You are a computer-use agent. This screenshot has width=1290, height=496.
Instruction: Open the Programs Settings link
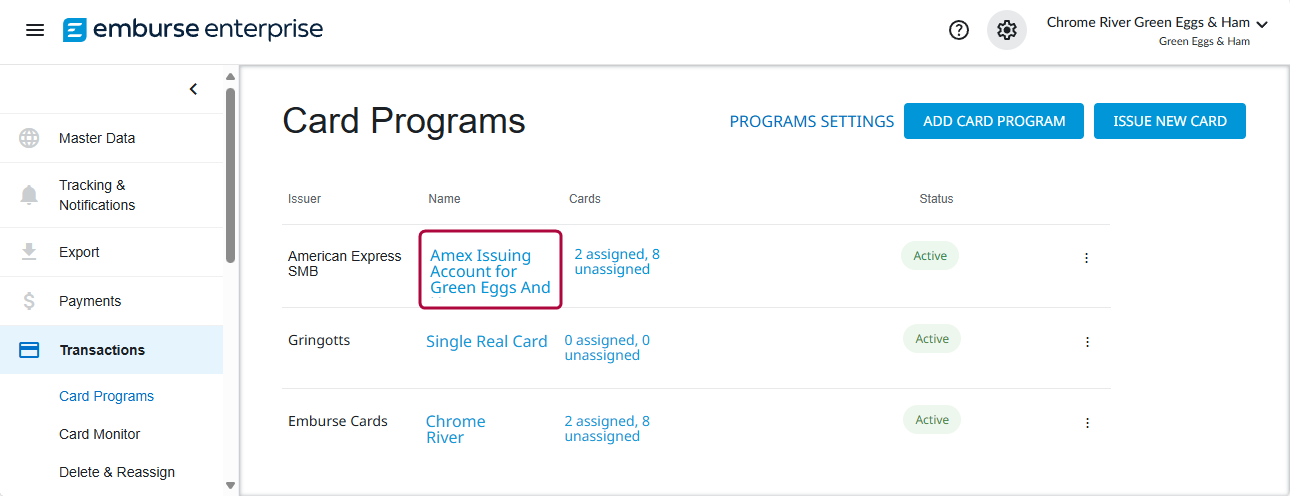point(811,121)
